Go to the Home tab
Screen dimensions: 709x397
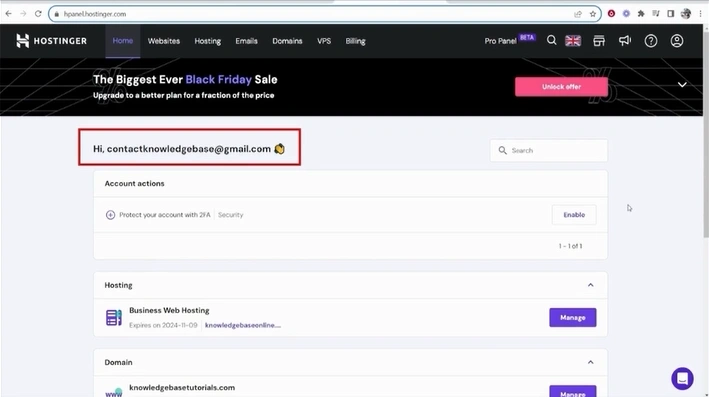(x=123, y=41)
